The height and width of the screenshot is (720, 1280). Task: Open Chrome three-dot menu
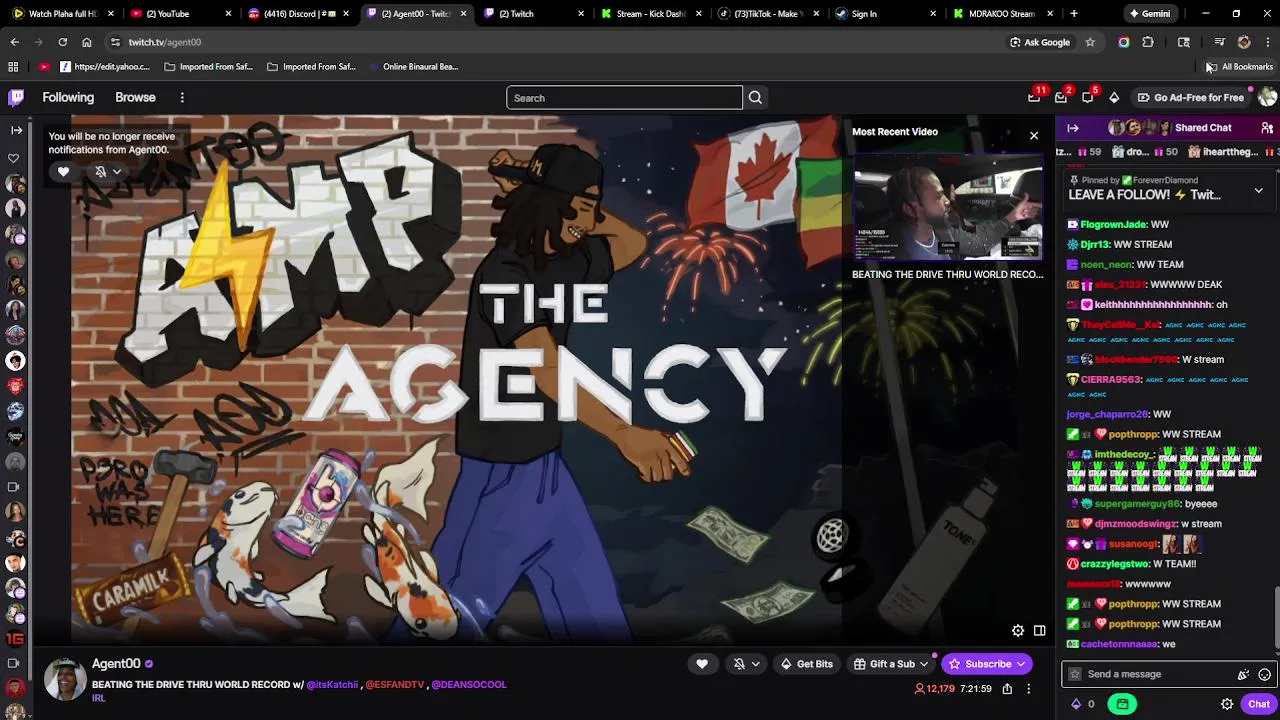[1267, 42]
